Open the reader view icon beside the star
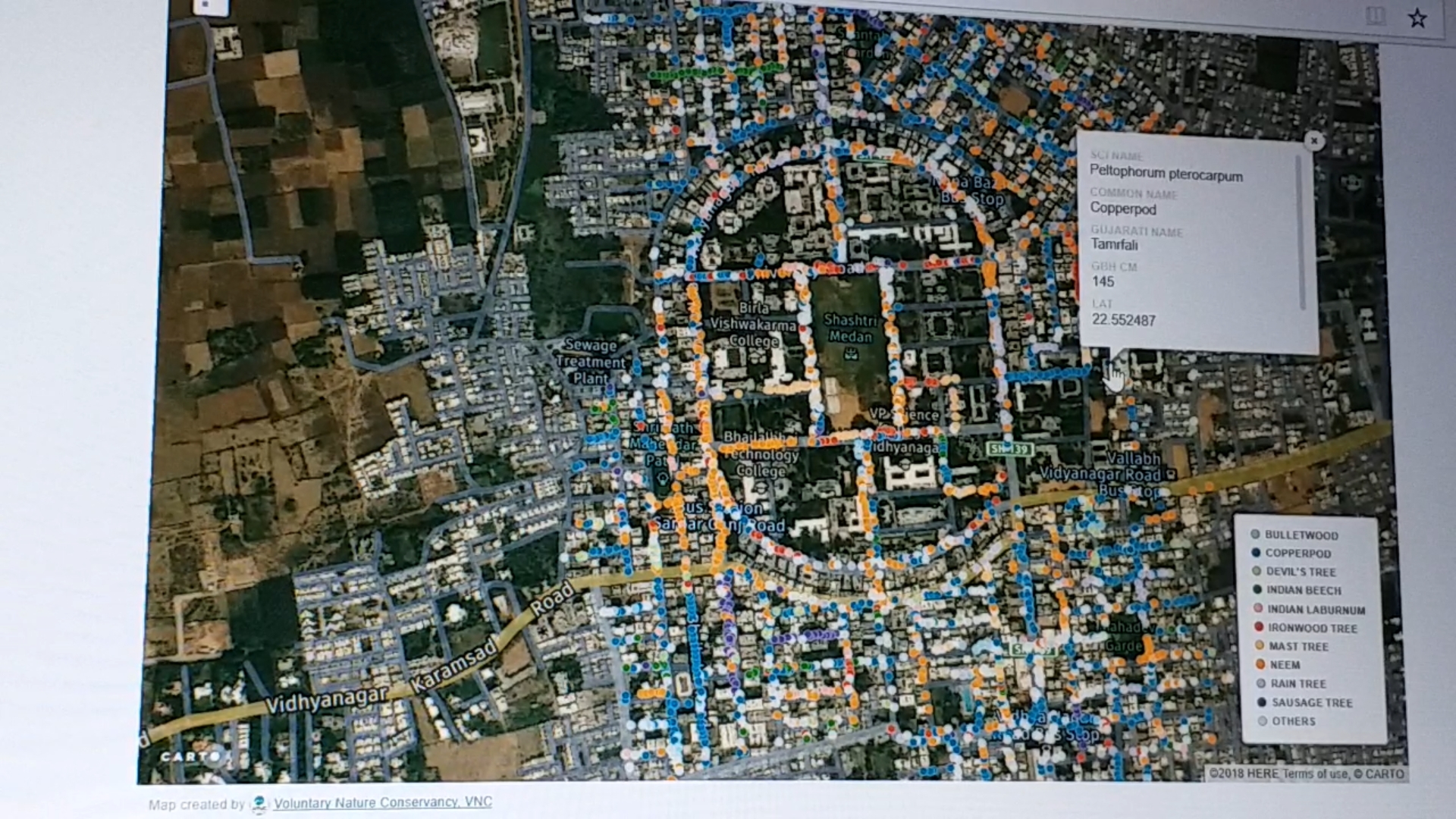The image size is (1456, 819). 1376,16
